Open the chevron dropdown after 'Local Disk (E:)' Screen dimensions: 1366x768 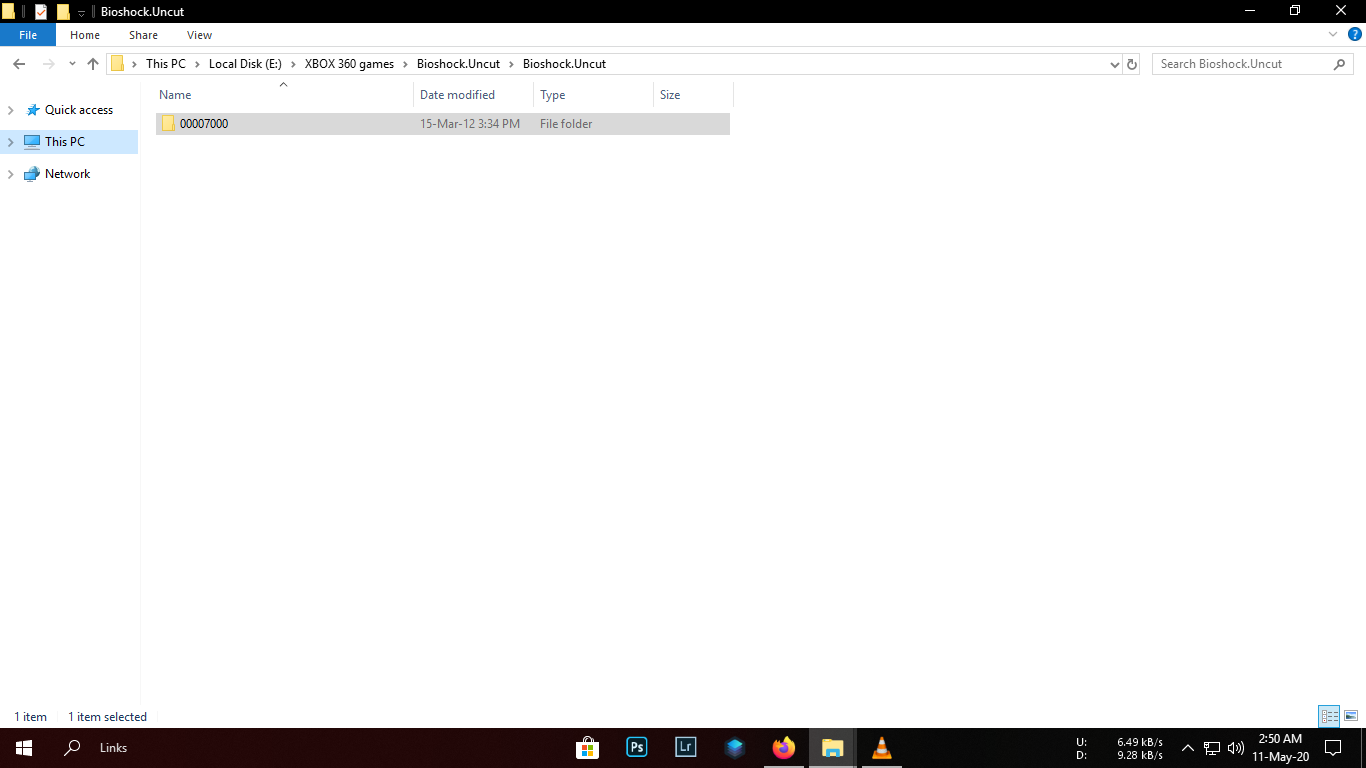(293, 64)
